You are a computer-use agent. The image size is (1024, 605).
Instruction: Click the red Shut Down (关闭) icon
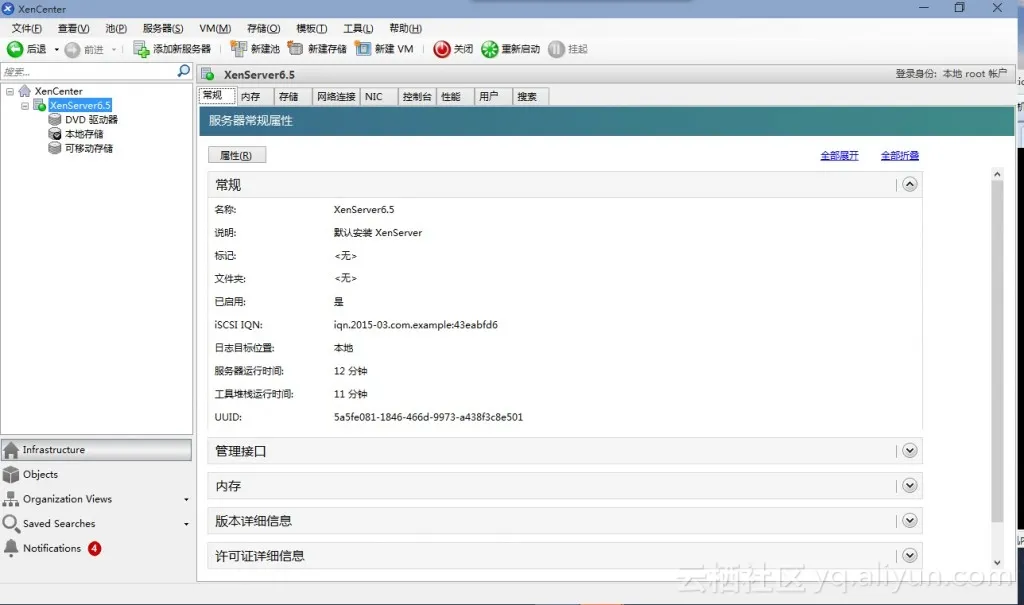[x=442, y=49]
